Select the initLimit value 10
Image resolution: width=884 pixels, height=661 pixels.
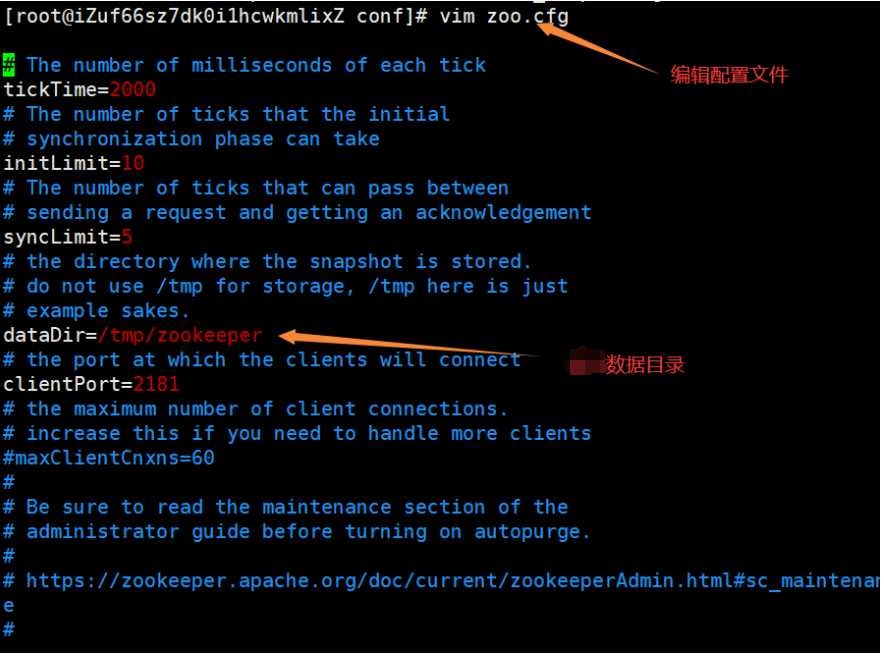133,164
